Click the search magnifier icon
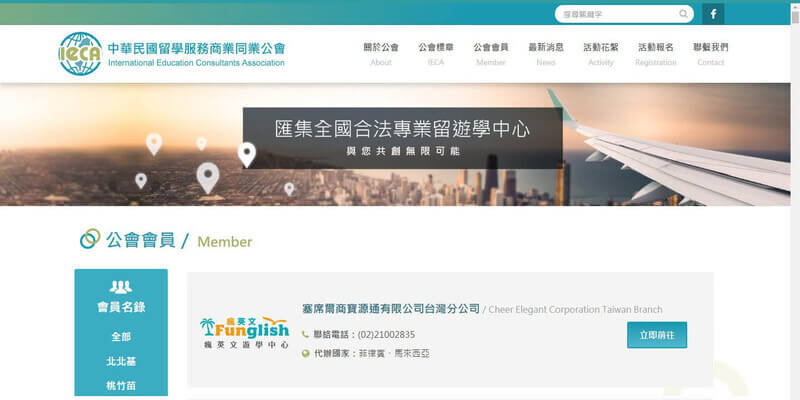This screenshot has height=400, width=800. pyautogui.click(x=683, y=14)
